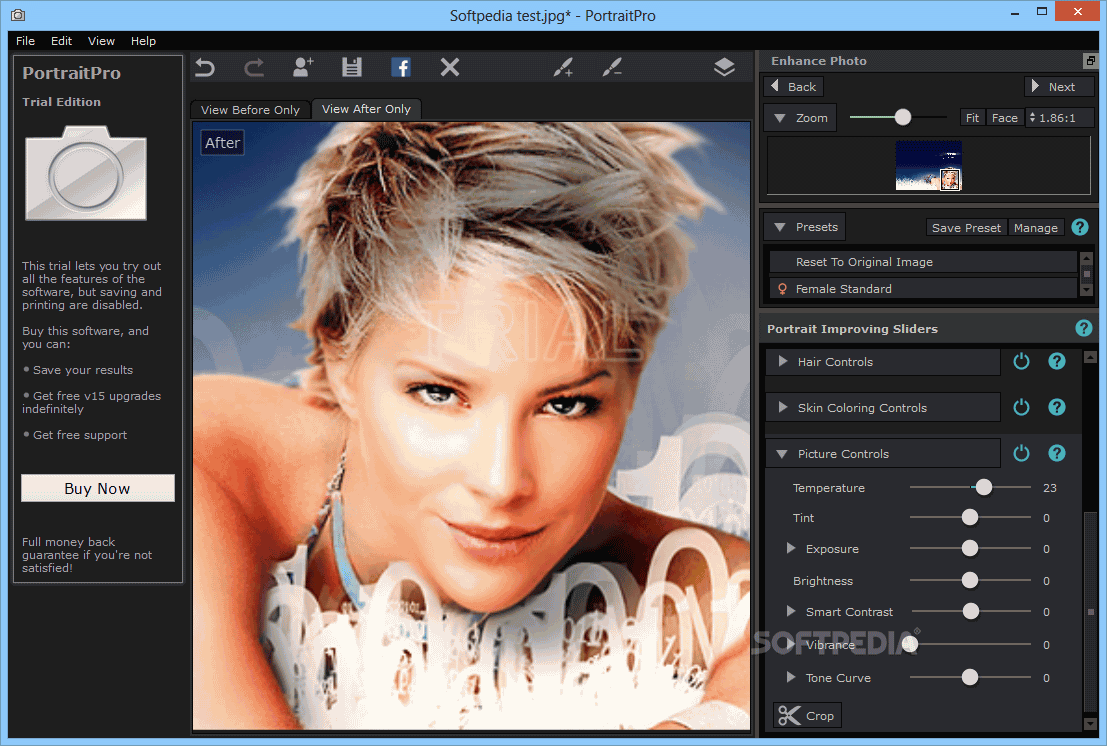Open help for Presets section
The width and height of the screenshot is (1107, 746).
[1079, 227]
